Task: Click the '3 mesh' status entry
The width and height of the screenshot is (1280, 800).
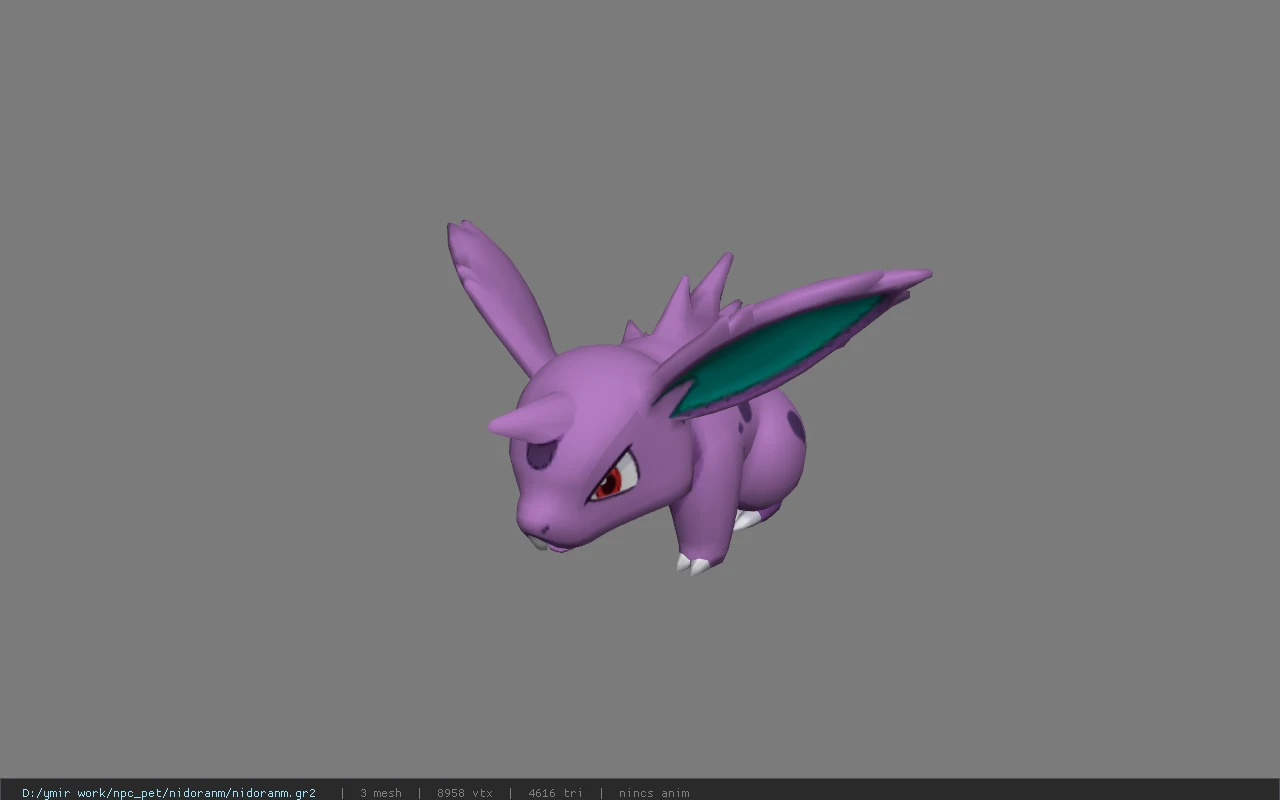Action: pos(381,793)
